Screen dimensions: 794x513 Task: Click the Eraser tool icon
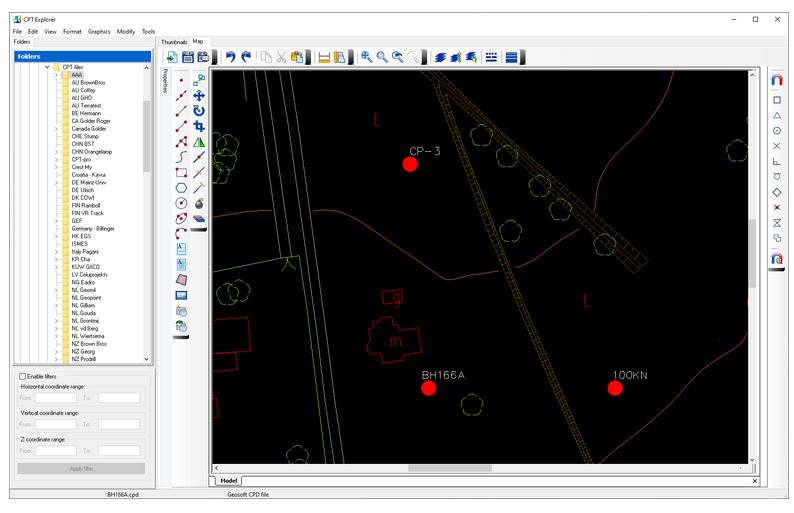(x=198, y=217)
